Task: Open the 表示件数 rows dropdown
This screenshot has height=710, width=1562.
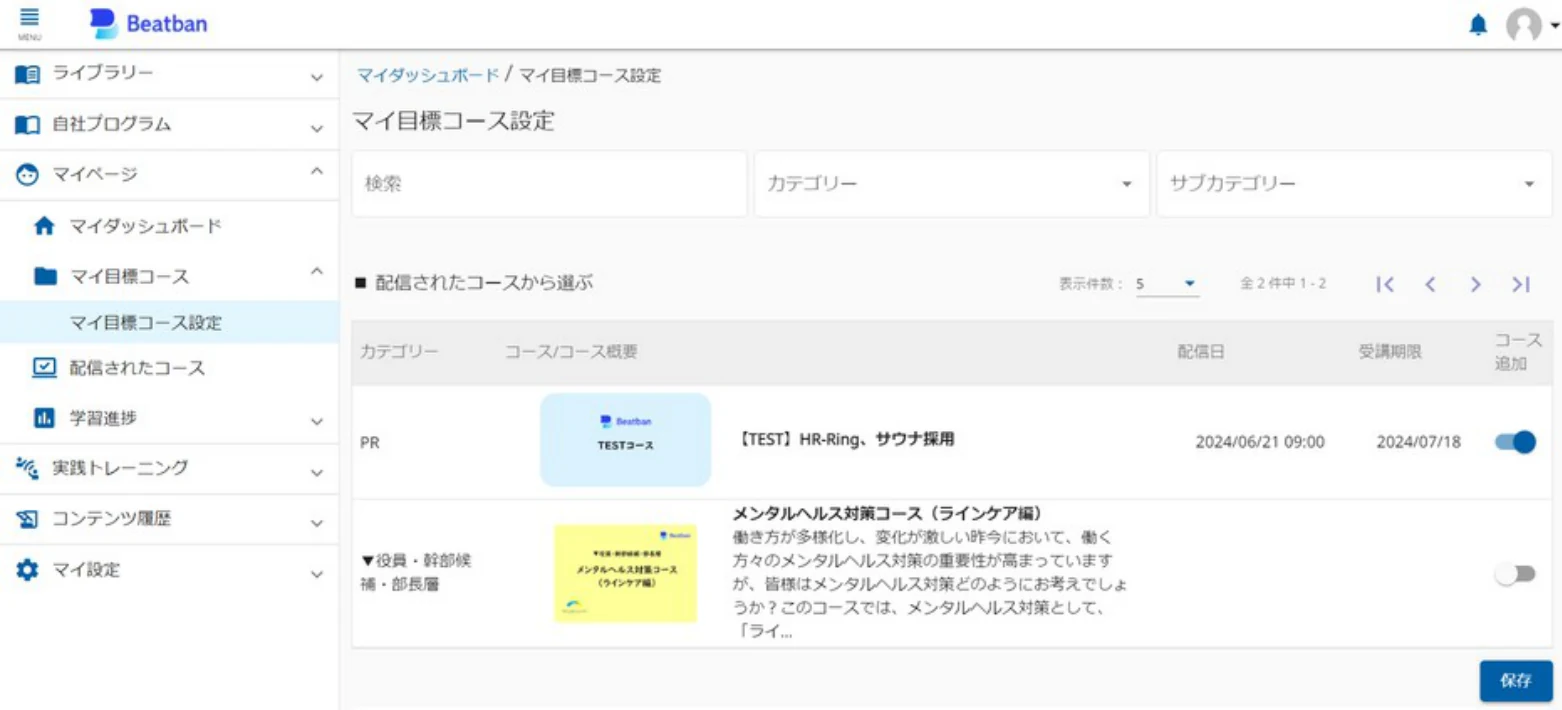Action: [x=1168, y=284]
